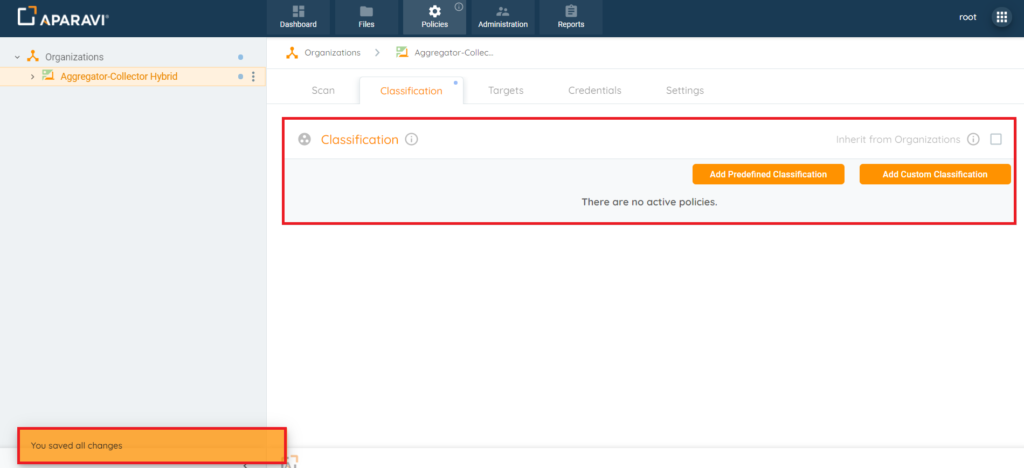The width and height of the screenshot is (1024, 468).
Task: Enable Inherit from Organizations checkbox
Action: tap(996, 140)
